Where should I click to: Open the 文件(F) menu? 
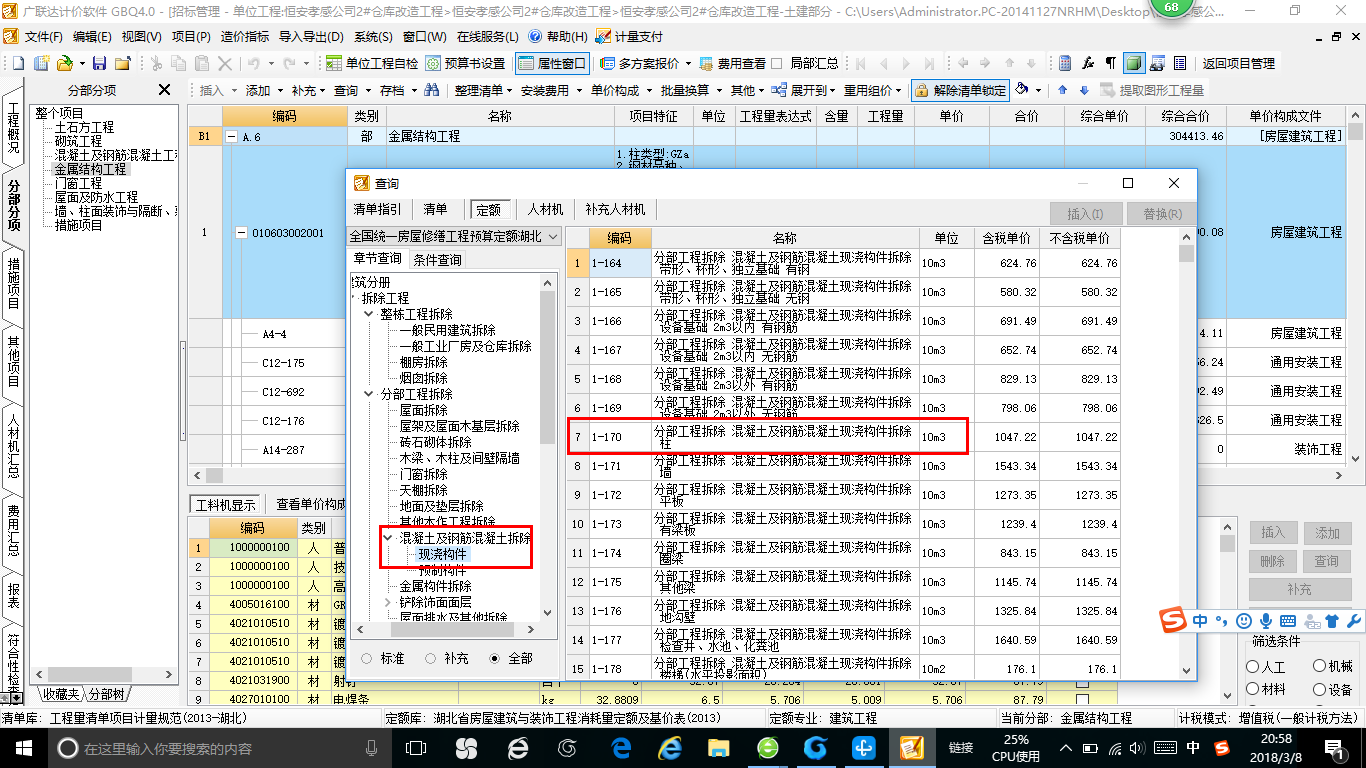click(43, 36)
